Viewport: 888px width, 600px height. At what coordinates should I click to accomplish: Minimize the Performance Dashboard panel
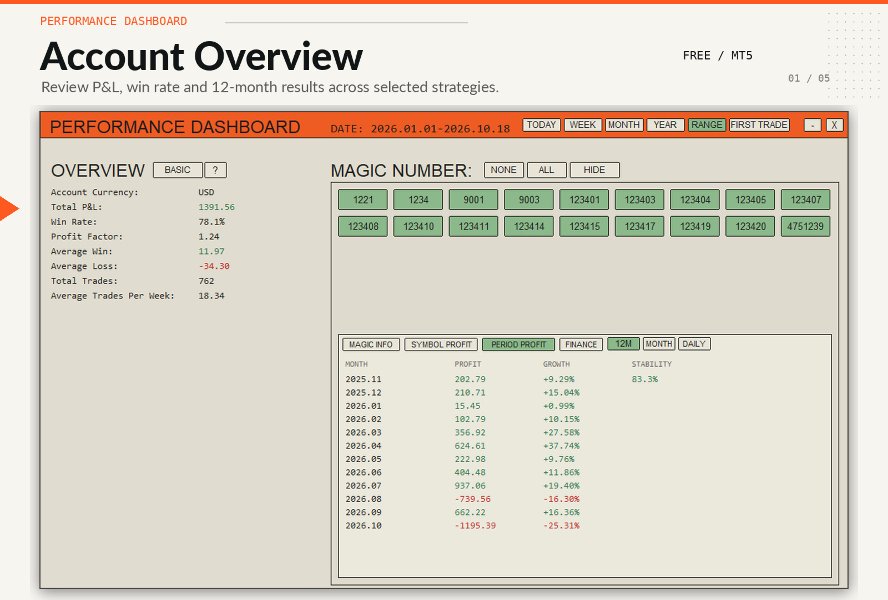[813, 125]
